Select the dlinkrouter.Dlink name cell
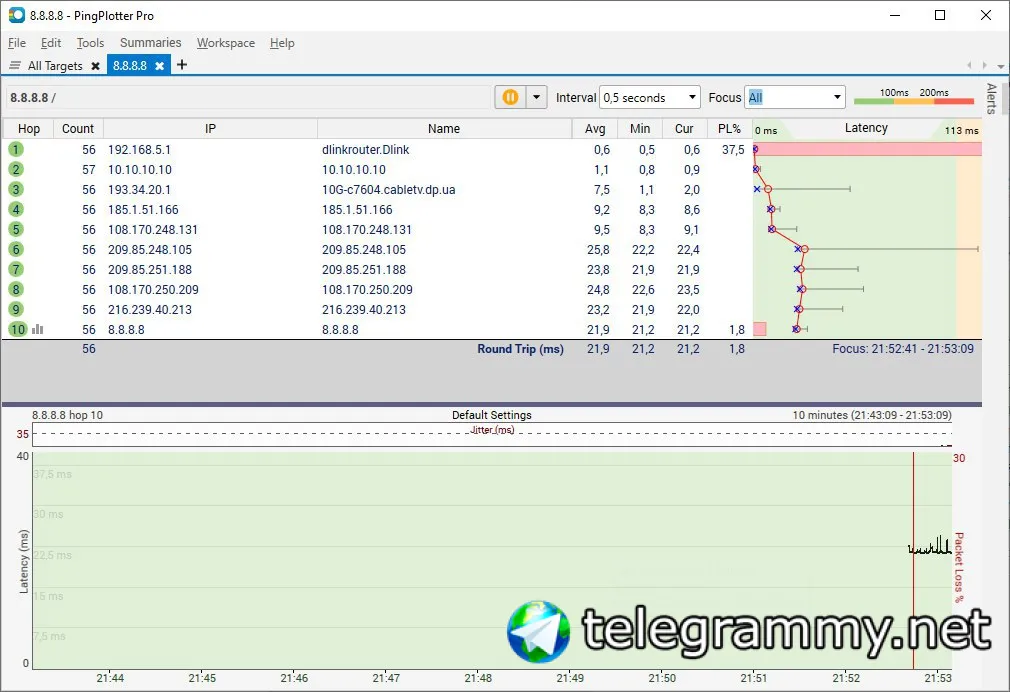 [x=366, y=149]
